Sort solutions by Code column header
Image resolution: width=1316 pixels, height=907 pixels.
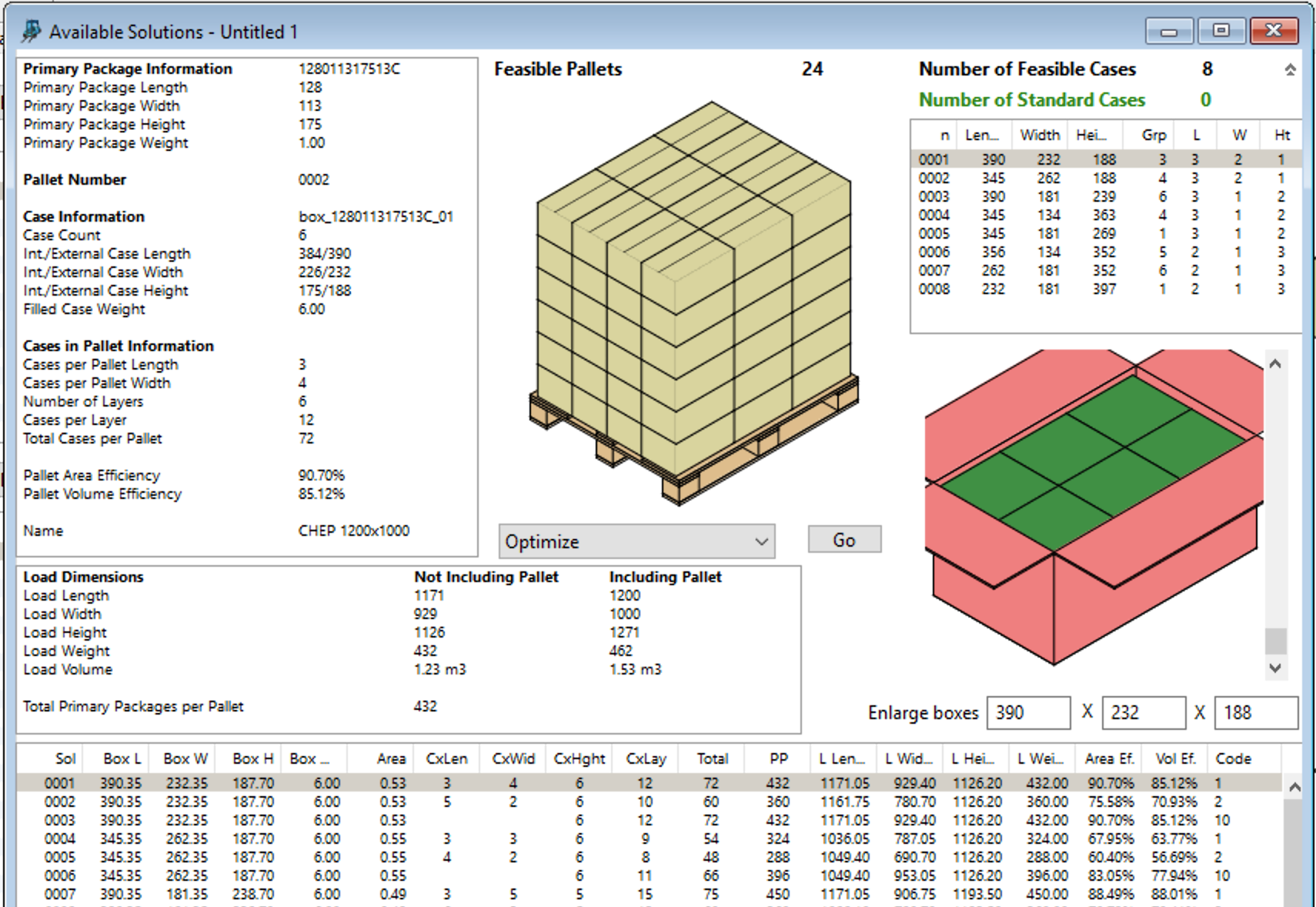click(1243, 758)
